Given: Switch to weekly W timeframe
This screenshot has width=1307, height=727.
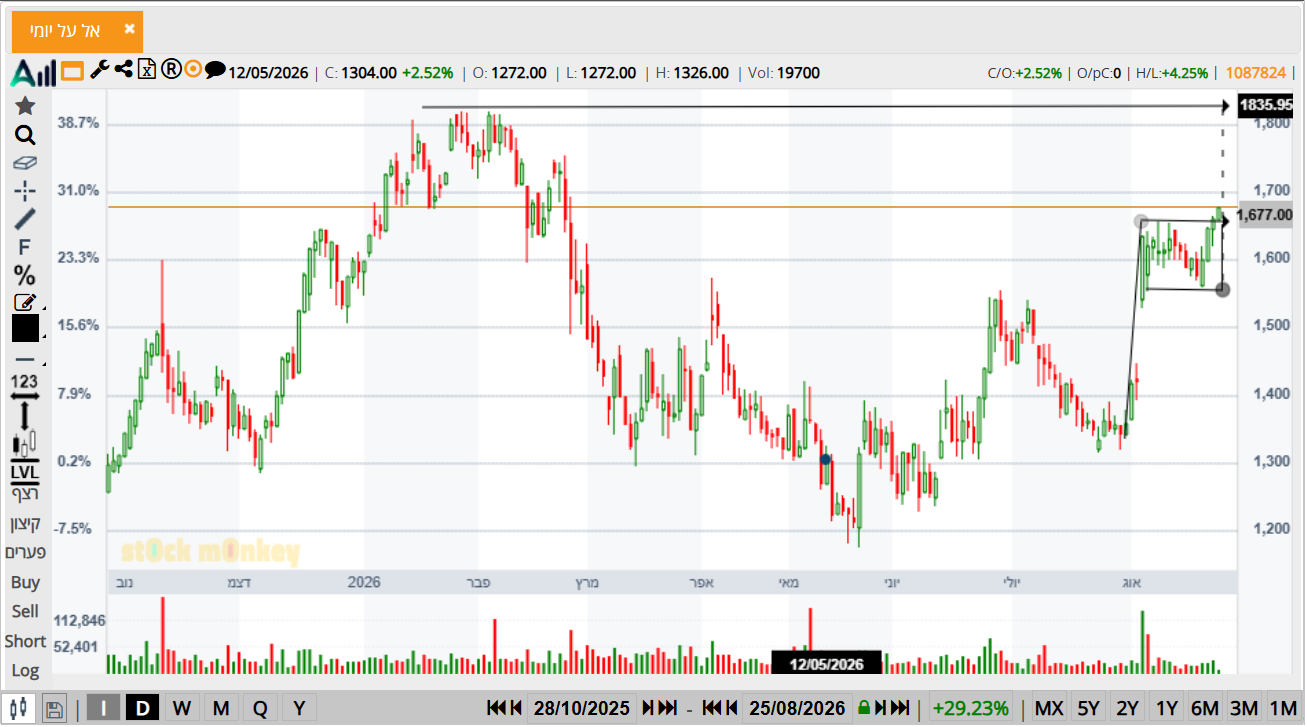Looking at the screenshot, I should coord(183,708).
